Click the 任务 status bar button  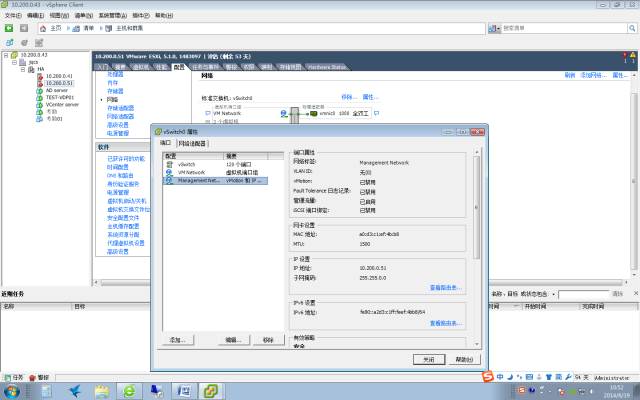(x=14, y=378)
